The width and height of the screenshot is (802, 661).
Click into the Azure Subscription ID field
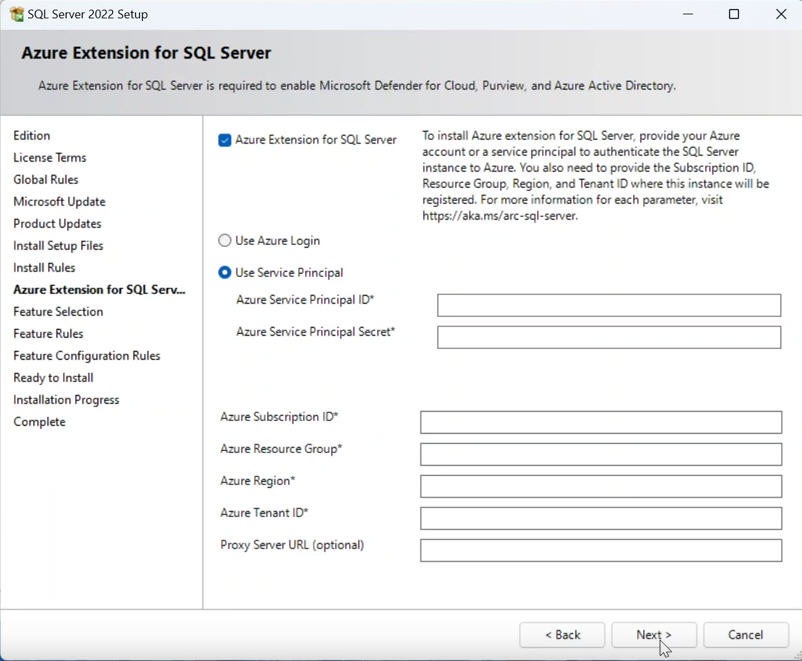click(601, 423)
